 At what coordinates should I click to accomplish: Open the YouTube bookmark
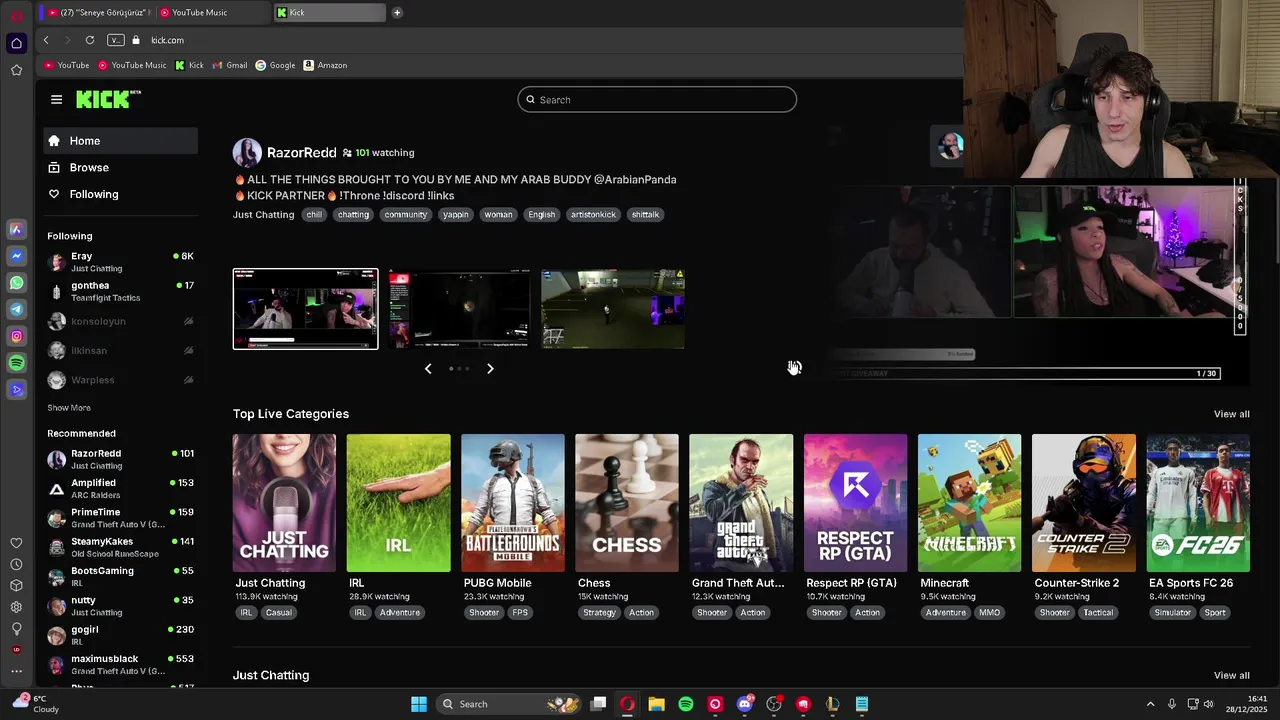[x=66, y=65]
